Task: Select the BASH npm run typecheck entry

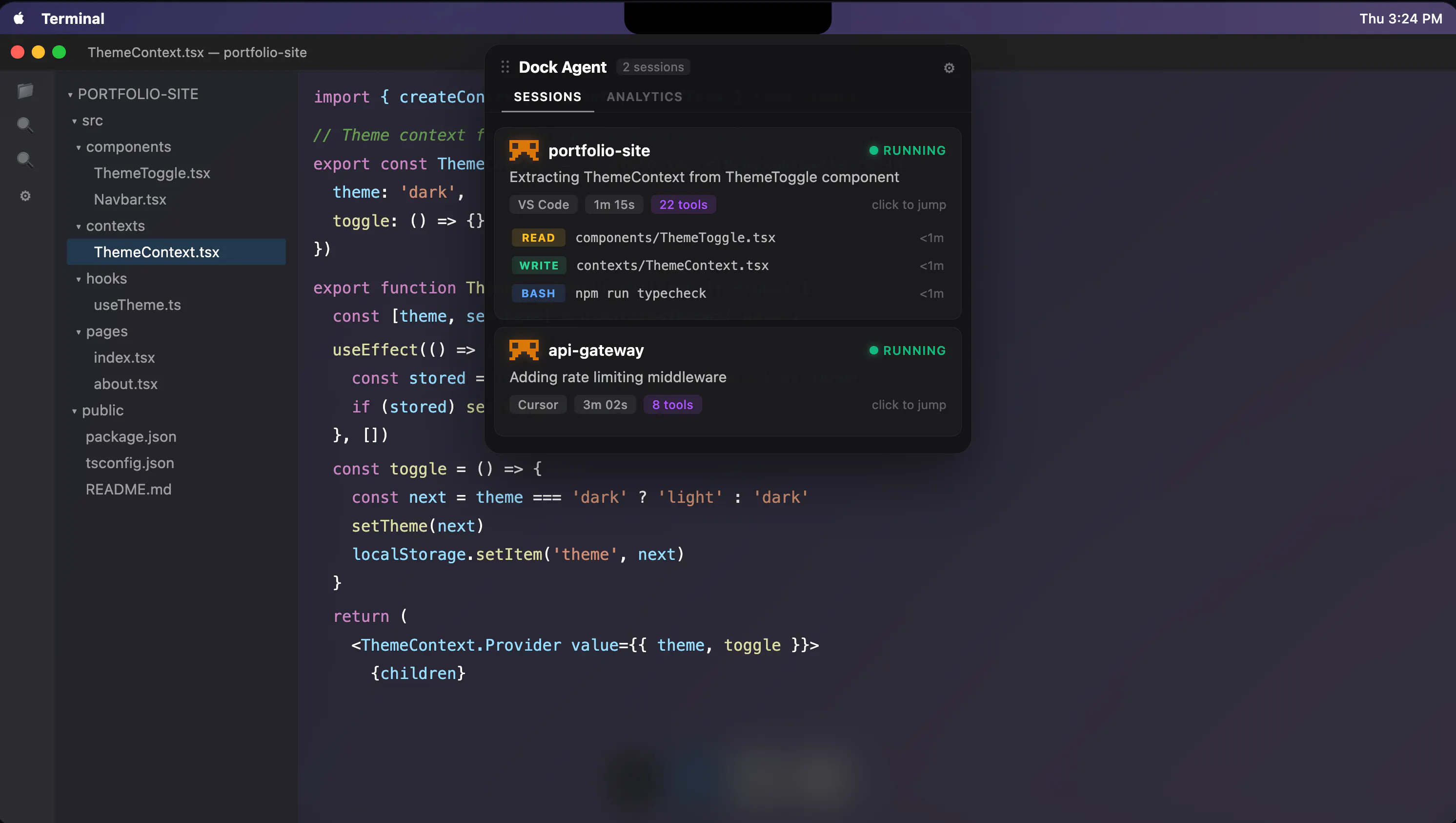Action: (728, 293)
